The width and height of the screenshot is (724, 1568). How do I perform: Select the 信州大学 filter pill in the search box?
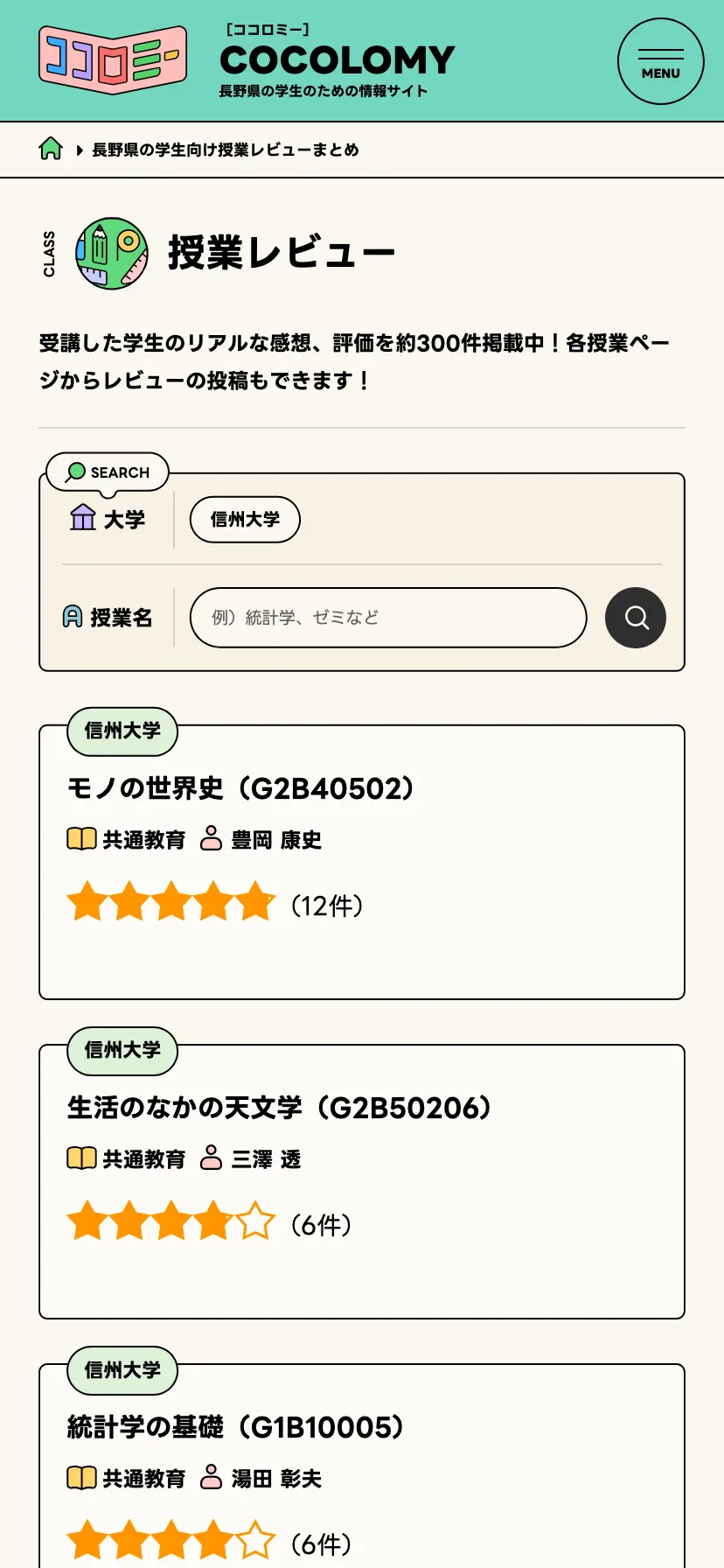coord(244,519)
